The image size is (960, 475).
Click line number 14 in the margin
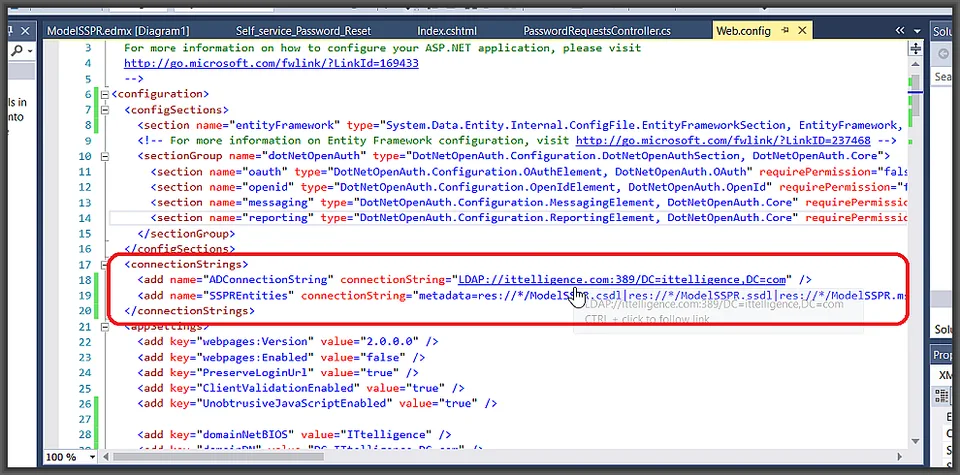coord(85,217)
